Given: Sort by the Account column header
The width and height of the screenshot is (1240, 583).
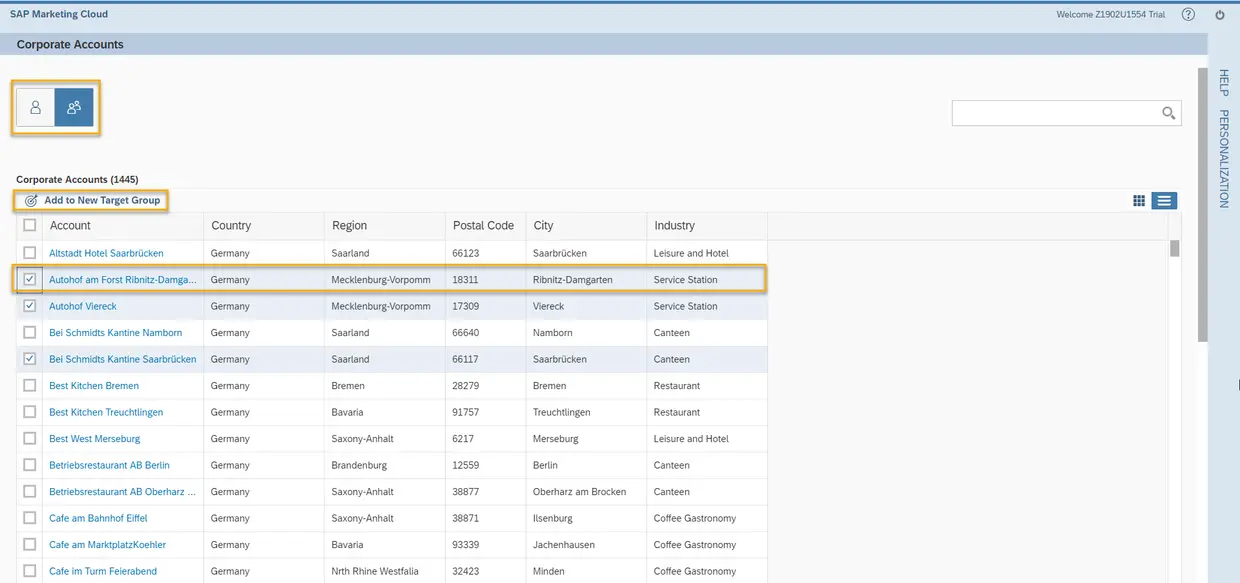Looking at the screenshot, I should pyautogui.click(x=123, y=226).
